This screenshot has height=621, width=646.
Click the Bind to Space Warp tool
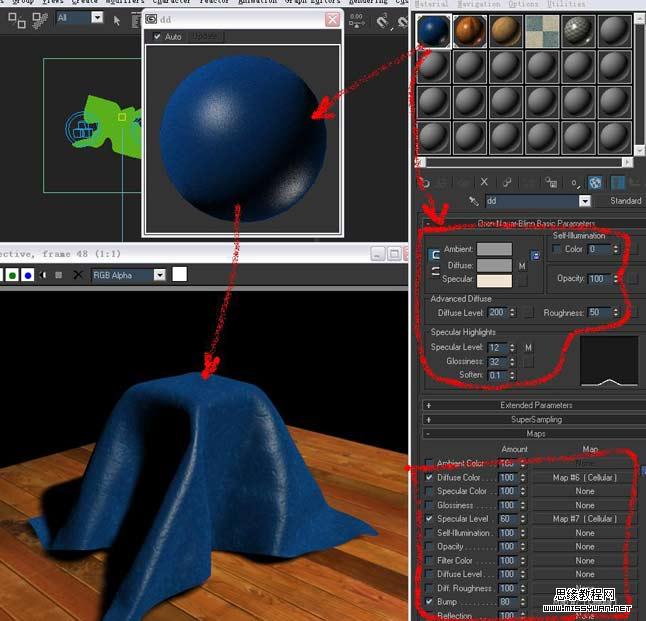pos(40,20)
